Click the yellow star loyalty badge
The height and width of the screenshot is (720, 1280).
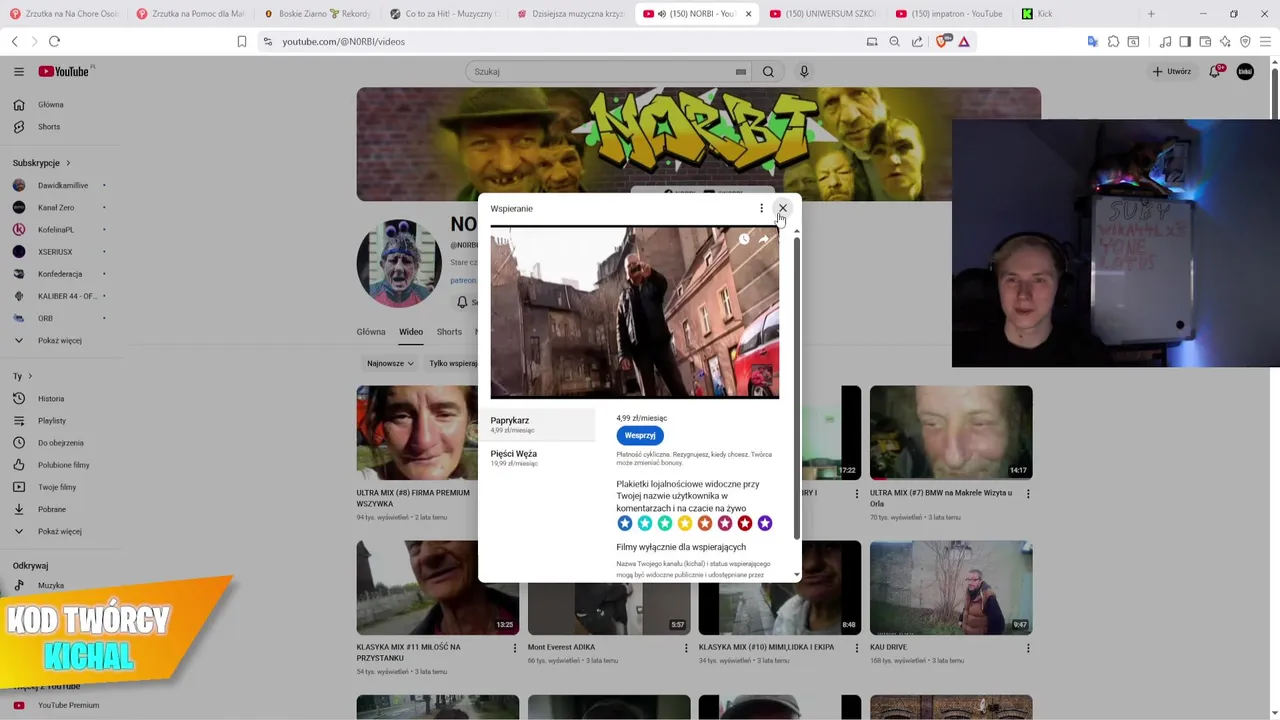pos(685,523)
